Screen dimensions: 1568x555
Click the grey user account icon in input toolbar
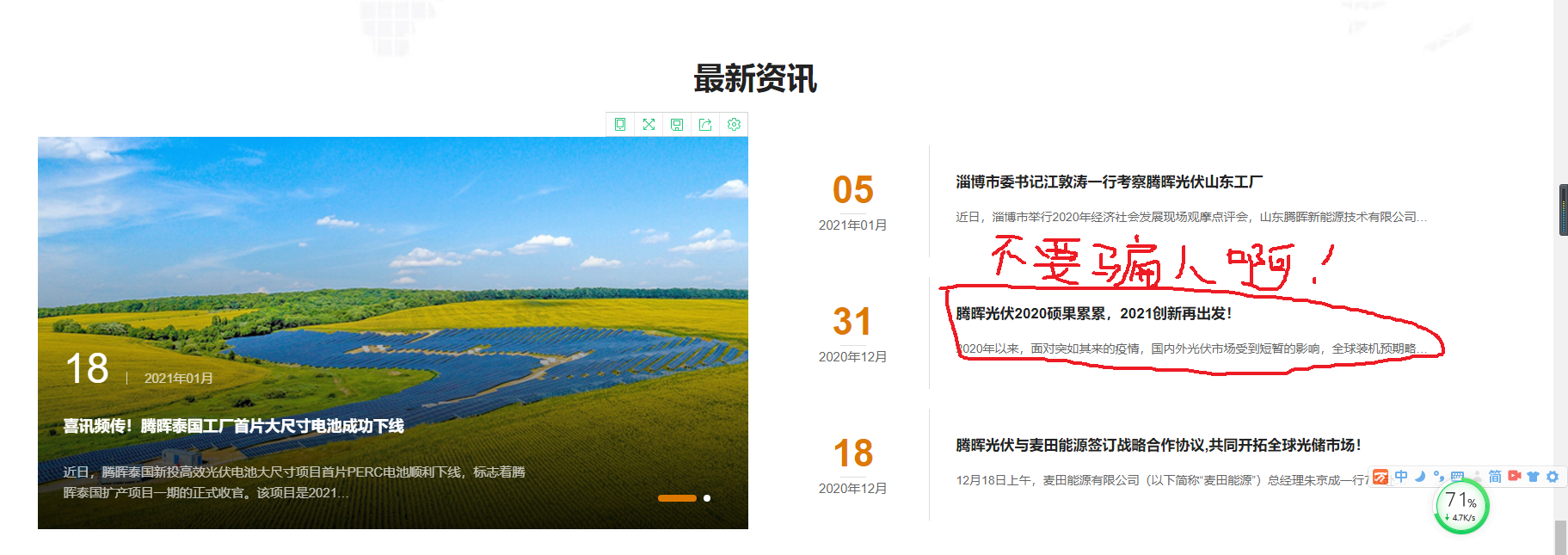pyautogui.click(x=1476, y=477)
